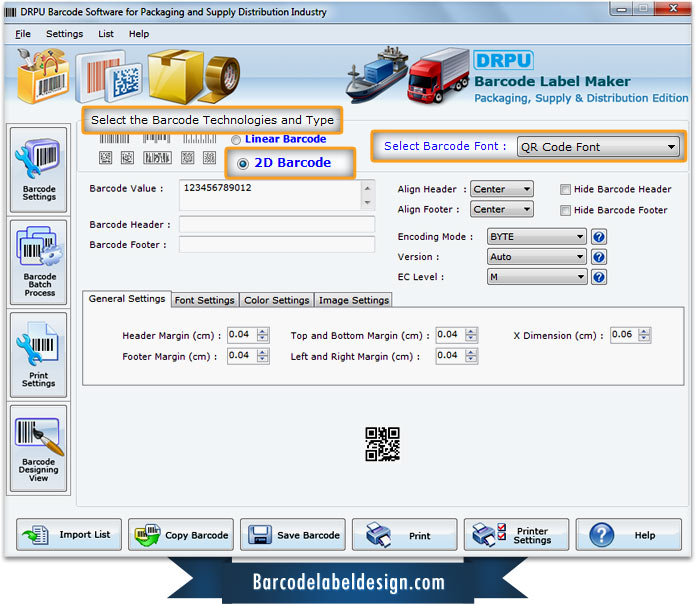Click the shopping bag barcode banner icon
The image size is (696, 604).
coord(43,75)
